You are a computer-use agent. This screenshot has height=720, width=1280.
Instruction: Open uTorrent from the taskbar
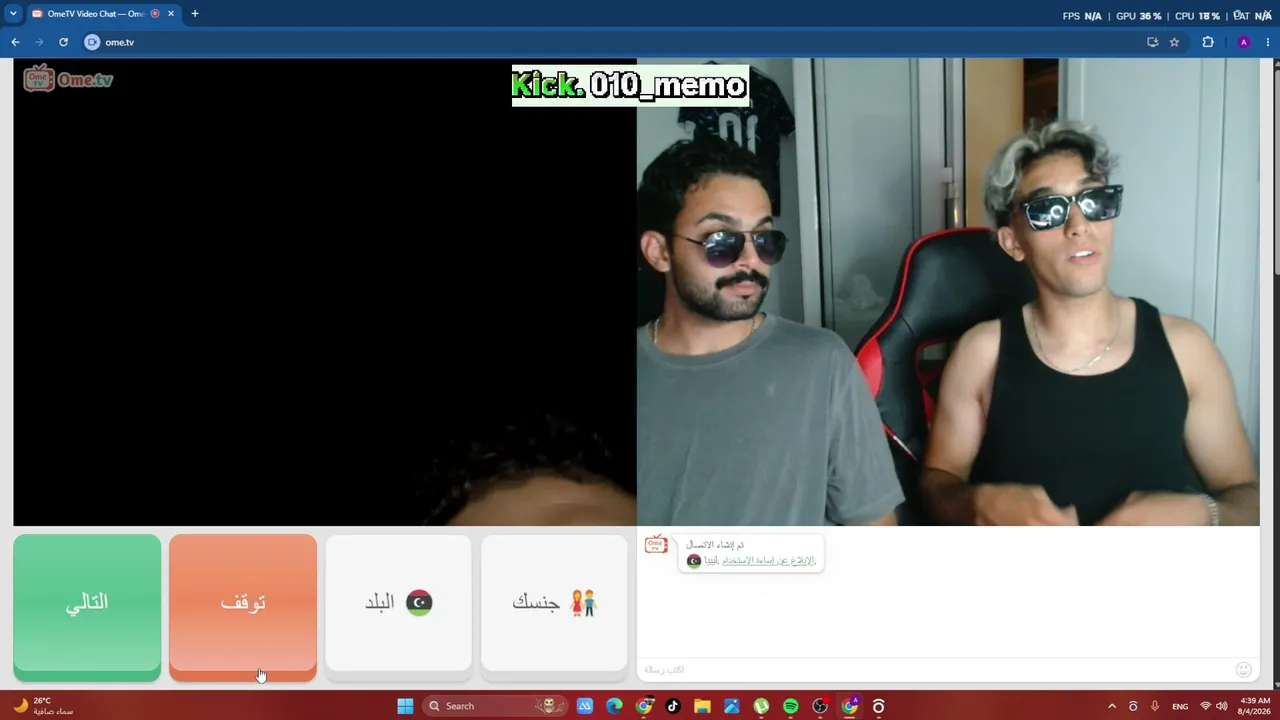tap(761, 706)
